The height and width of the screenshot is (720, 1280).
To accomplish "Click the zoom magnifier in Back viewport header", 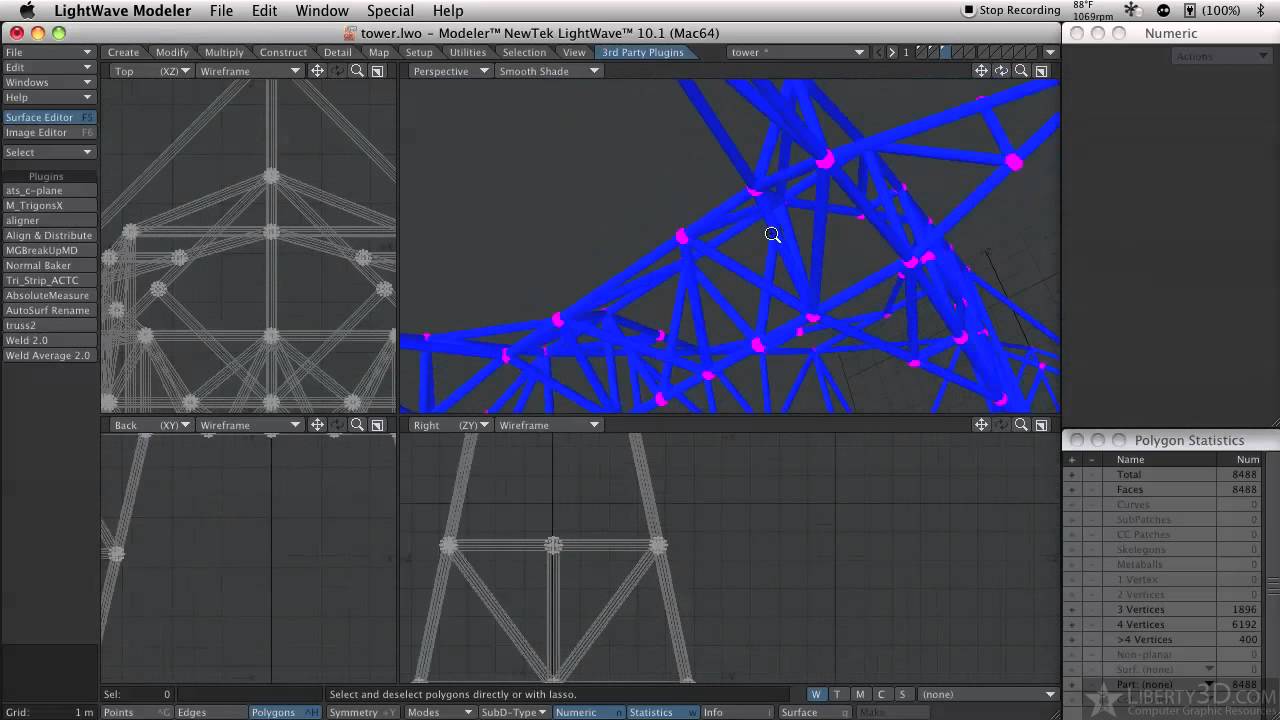I will pos(357,425).
